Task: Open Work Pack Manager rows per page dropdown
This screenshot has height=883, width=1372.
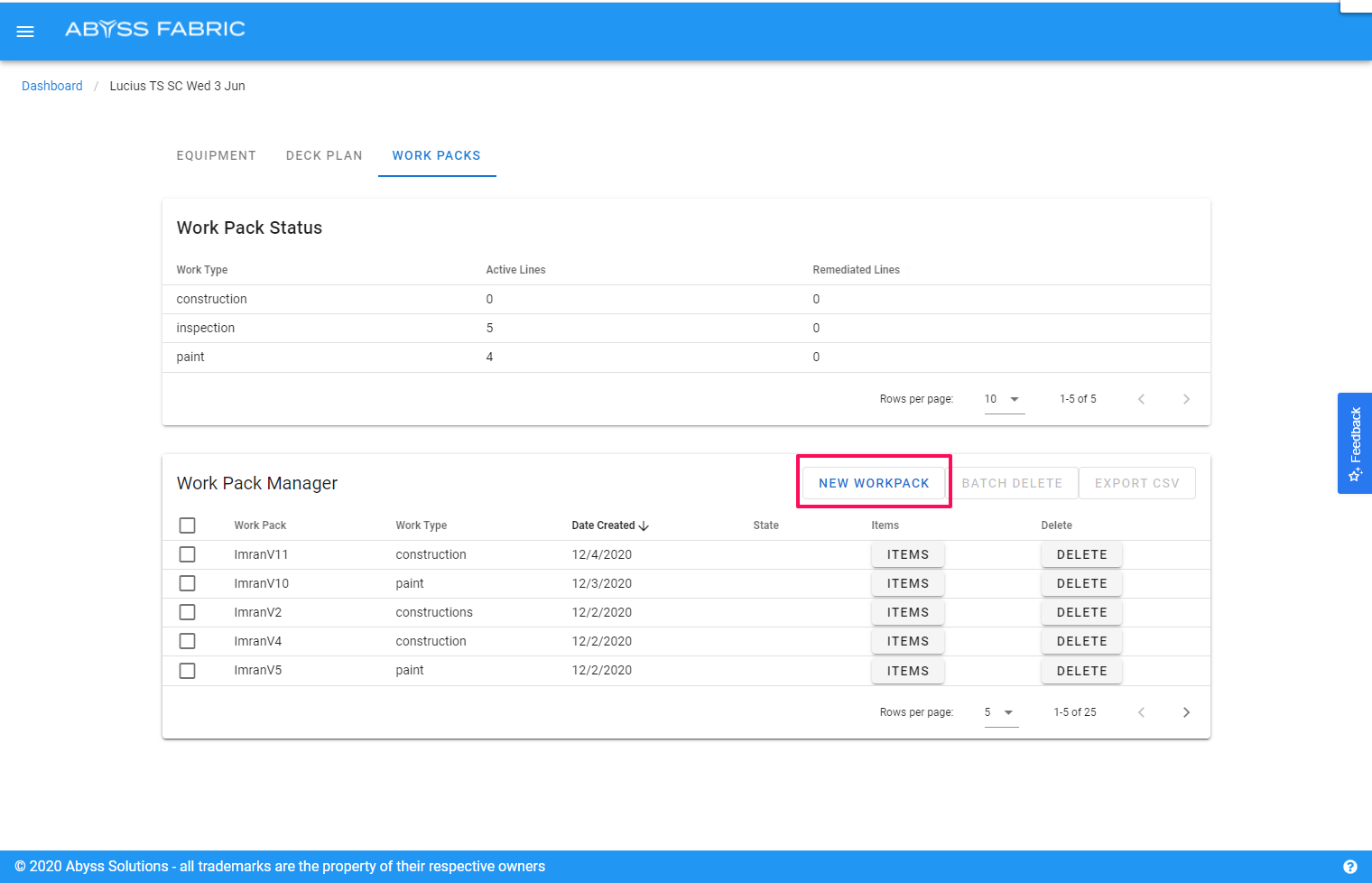Action: [x=1000, y=712]
